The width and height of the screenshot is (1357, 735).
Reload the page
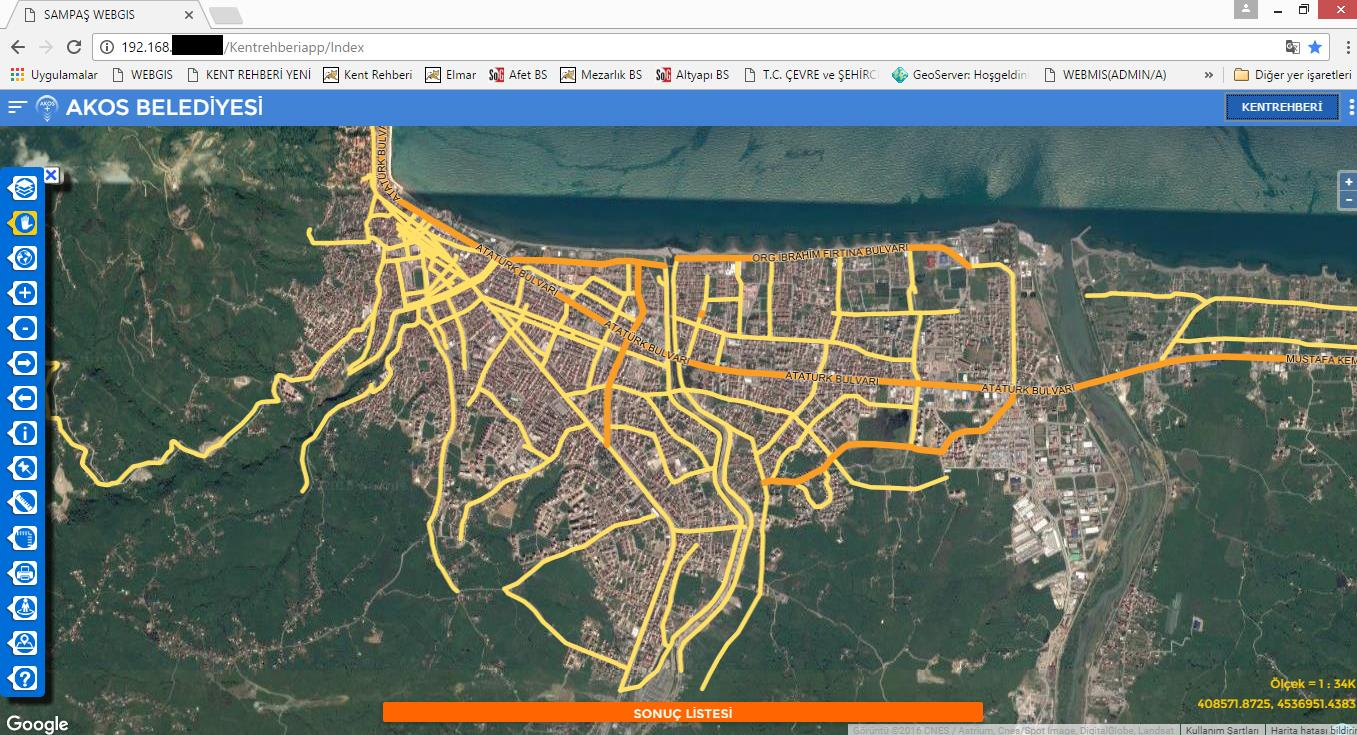(73, 47)
